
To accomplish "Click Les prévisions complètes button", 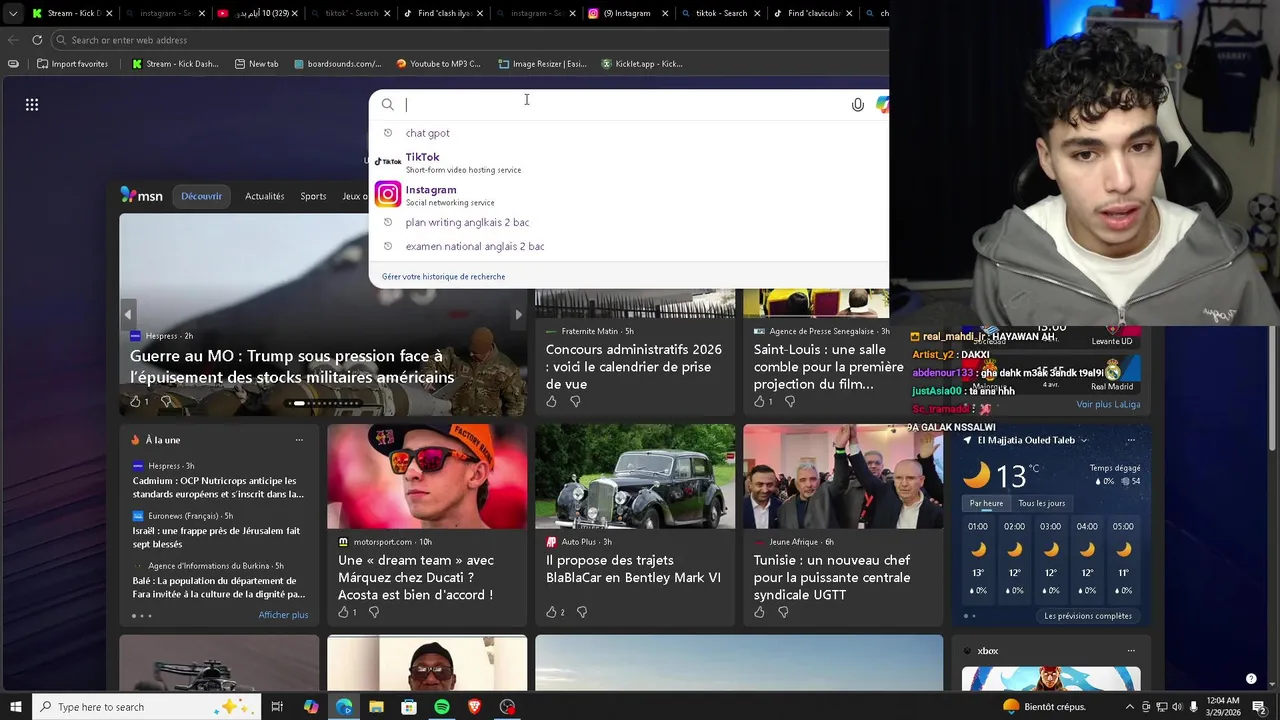I will click(x=1088, y=616).
